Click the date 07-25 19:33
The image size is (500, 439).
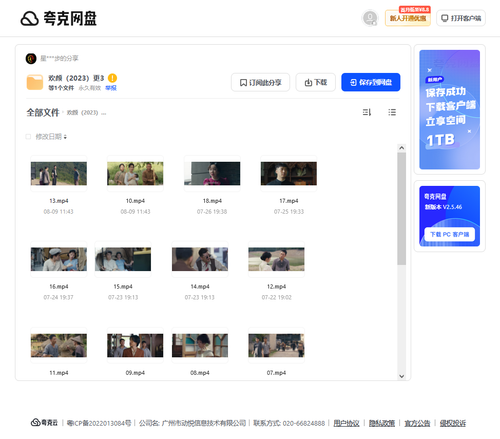[289, 212]
